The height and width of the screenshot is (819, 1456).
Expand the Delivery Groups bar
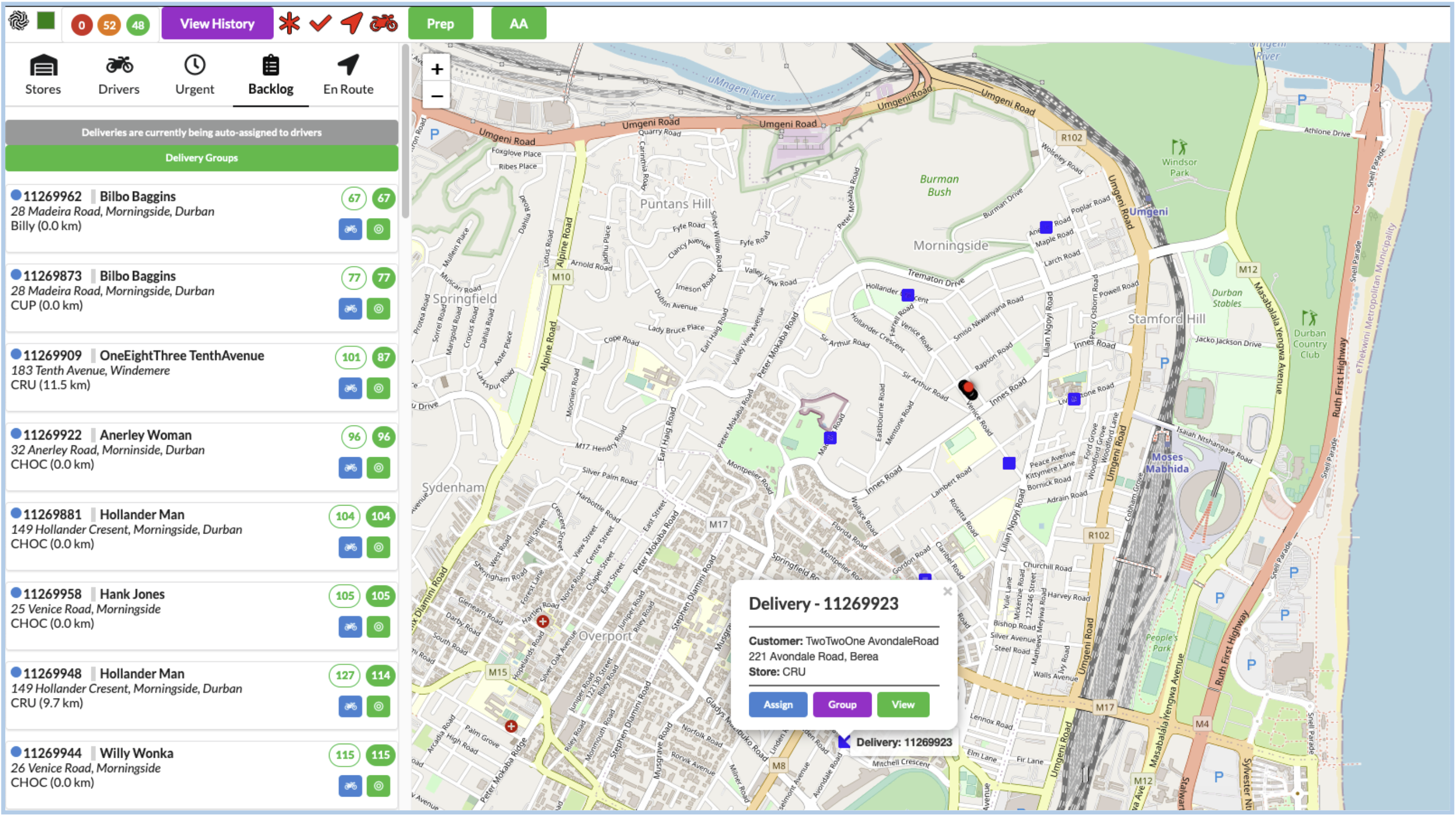[202, 158]
